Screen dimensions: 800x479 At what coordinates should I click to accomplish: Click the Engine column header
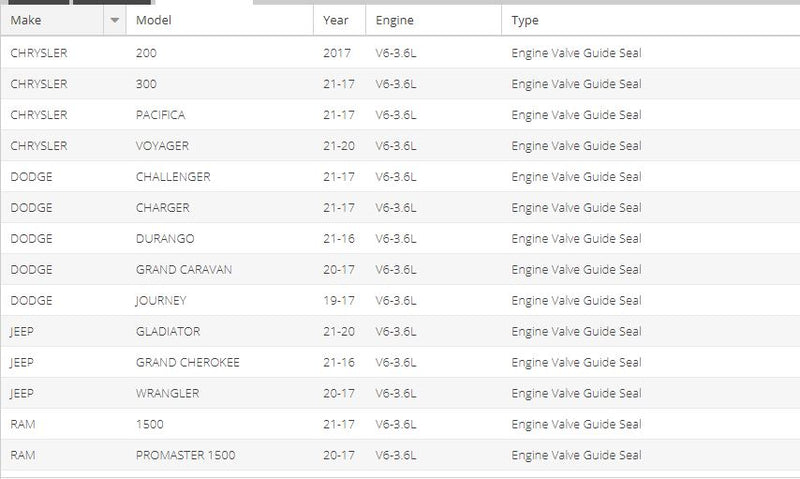pyautogui.click(x=434, y=20)
